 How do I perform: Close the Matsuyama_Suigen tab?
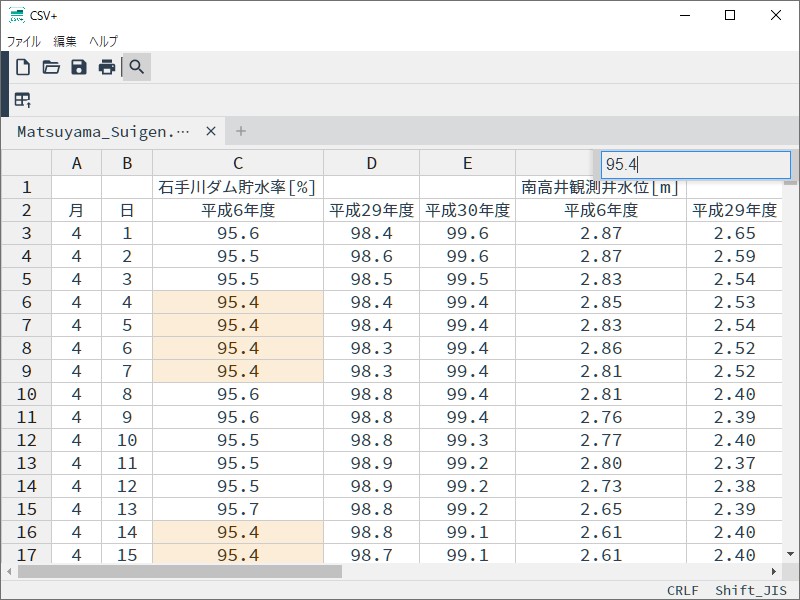(211, 131)
